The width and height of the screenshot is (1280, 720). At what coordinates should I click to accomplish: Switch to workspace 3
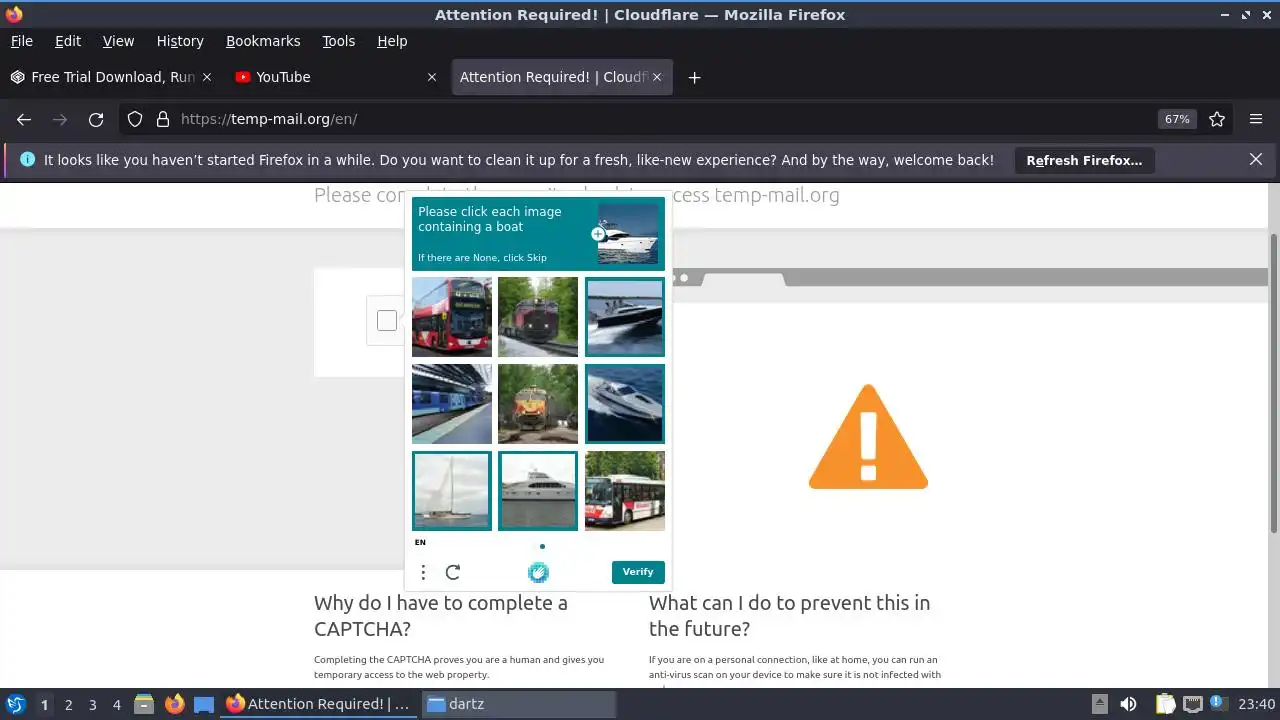pos(92,704)
